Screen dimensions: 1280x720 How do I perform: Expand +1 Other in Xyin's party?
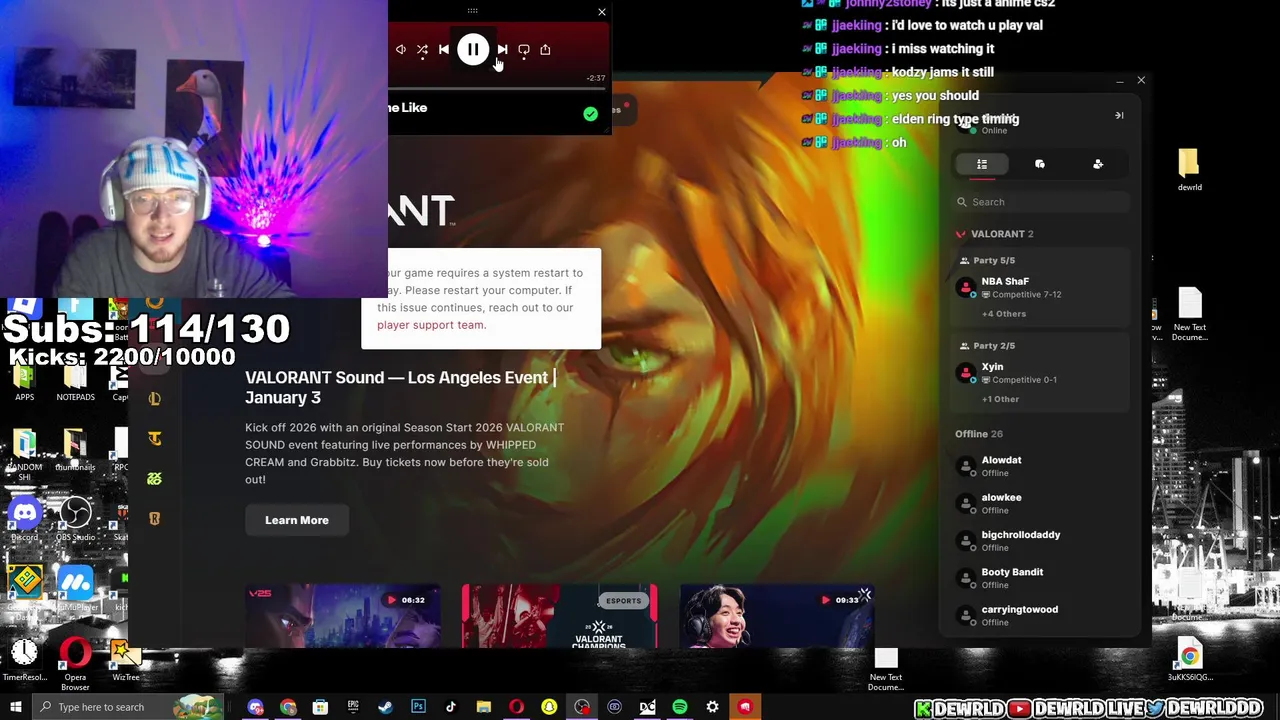(x=1000, y=399)
